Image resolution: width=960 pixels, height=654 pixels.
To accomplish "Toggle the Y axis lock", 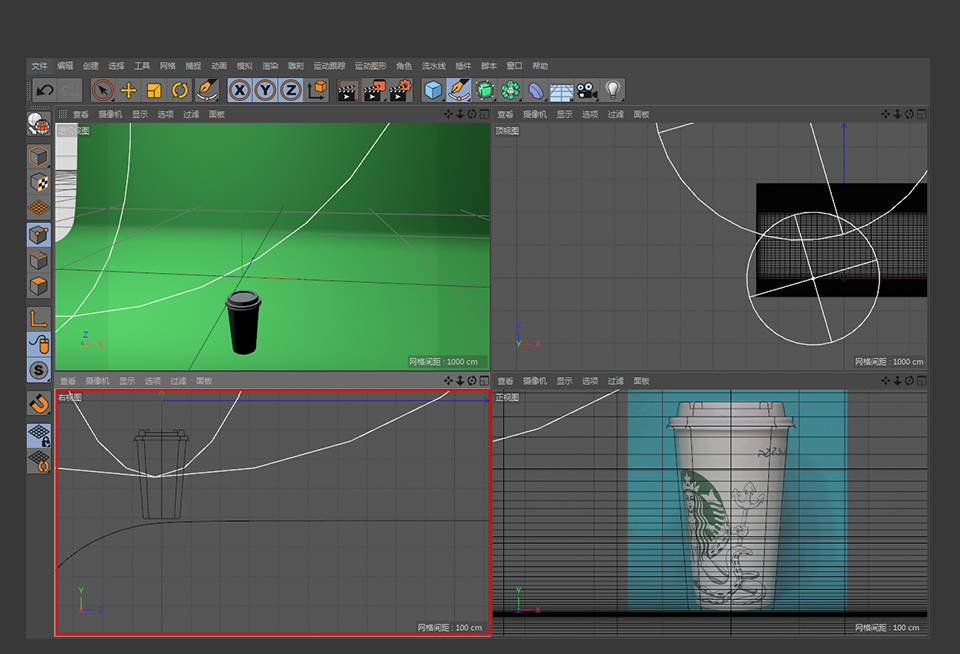I will pos(265,90).
